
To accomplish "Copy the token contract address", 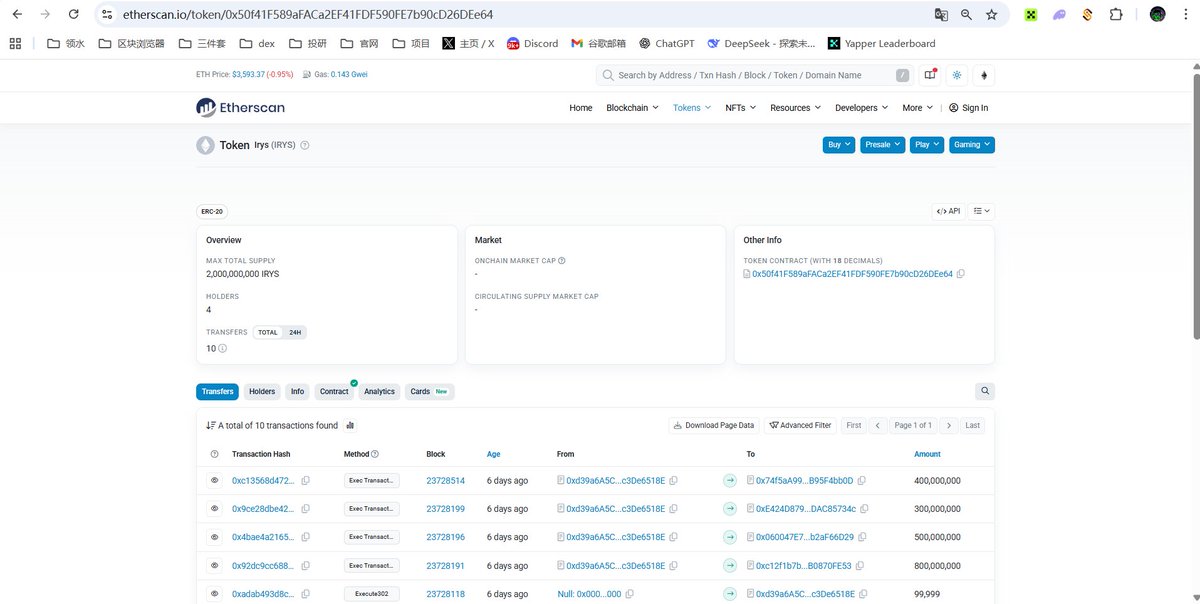I will (961, 274).
